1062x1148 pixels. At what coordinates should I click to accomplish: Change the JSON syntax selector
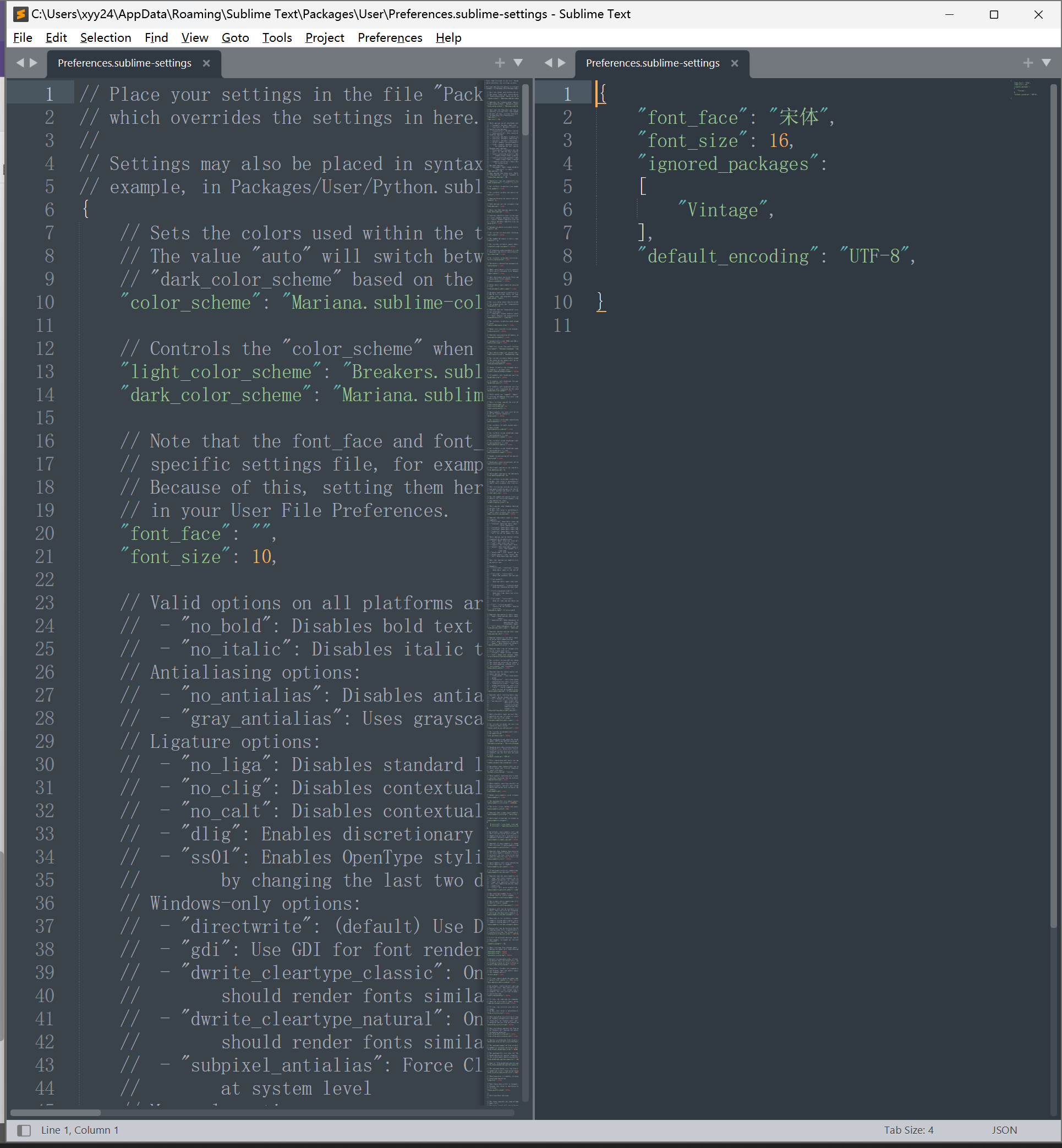pyautogui.click(x=1004, y=1130)
